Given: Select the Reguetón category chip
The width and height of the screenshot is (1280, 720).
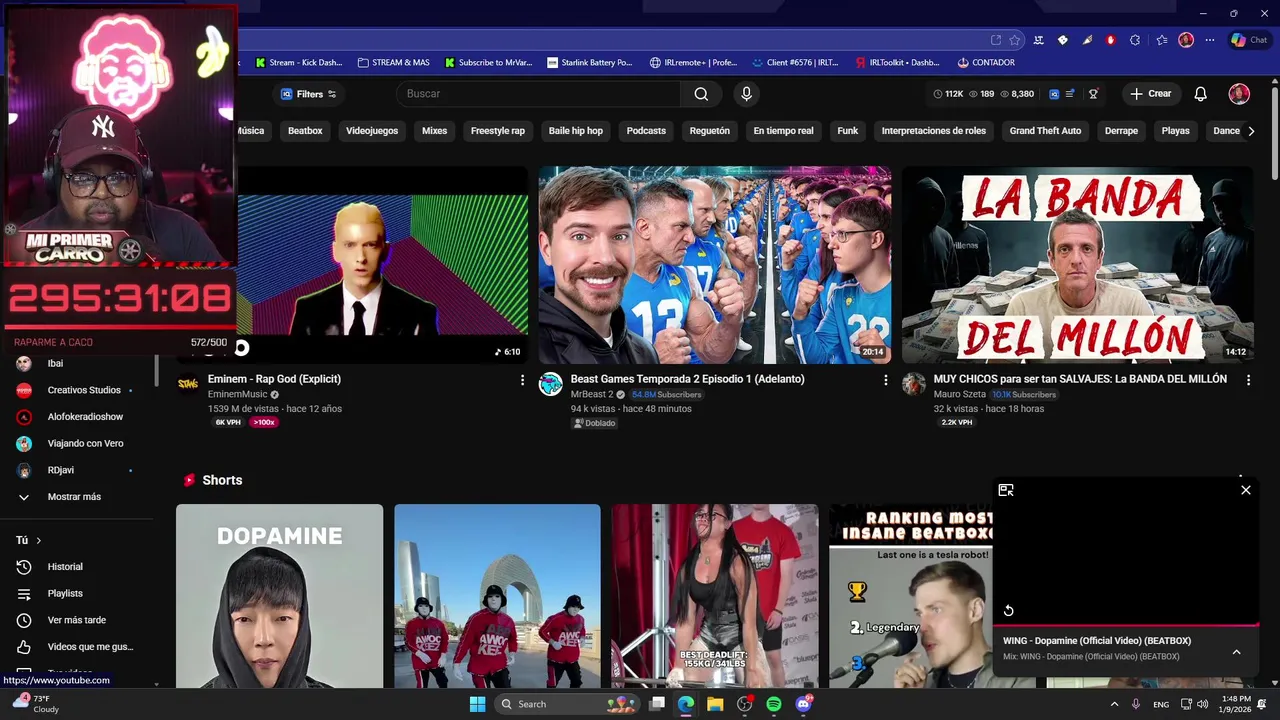Looking at the screenshot, I should (710, 131).
